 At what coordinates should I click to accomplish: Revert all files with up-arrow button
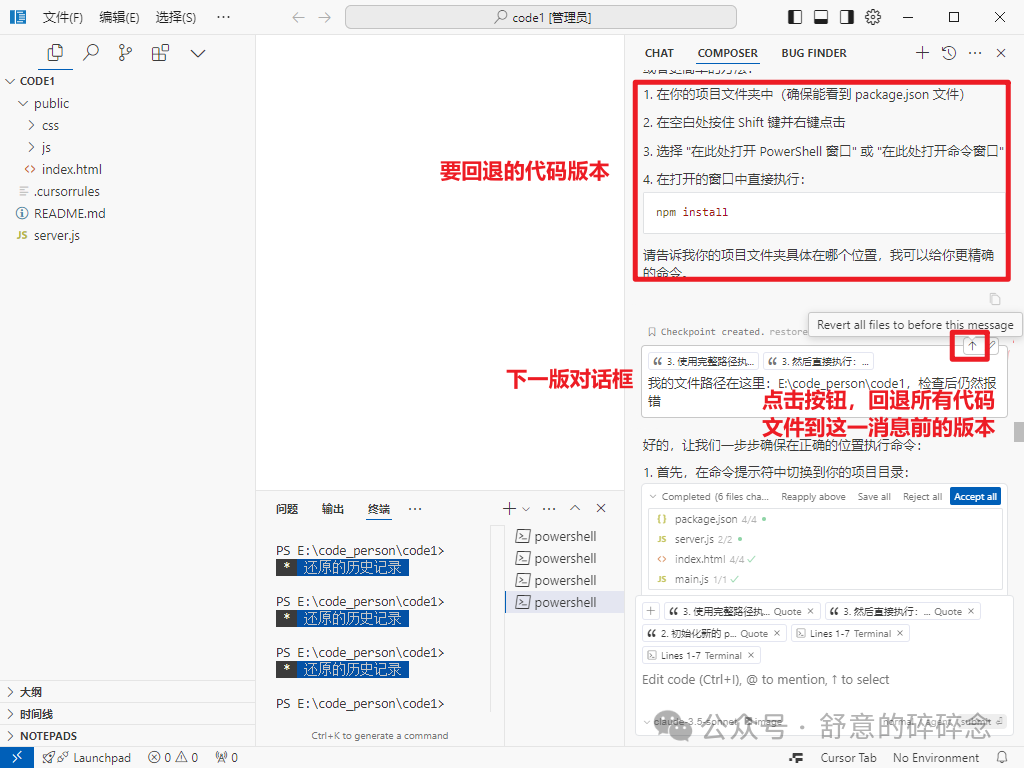click(x=972, y=345)
